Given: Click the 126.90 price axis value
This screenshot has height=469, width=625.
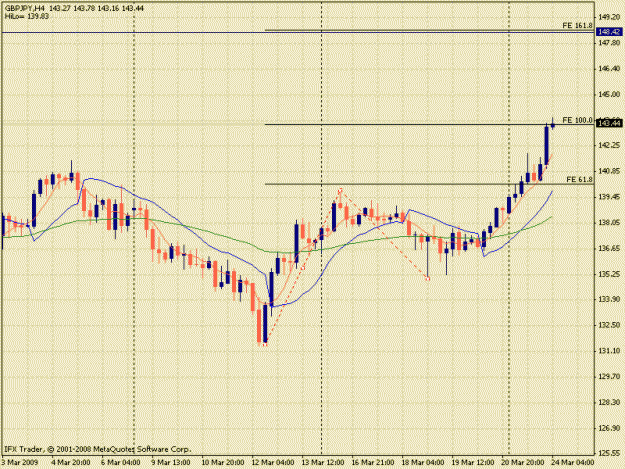Looking at the screenshot, I should pyautogui.click(x=609, y=428).
